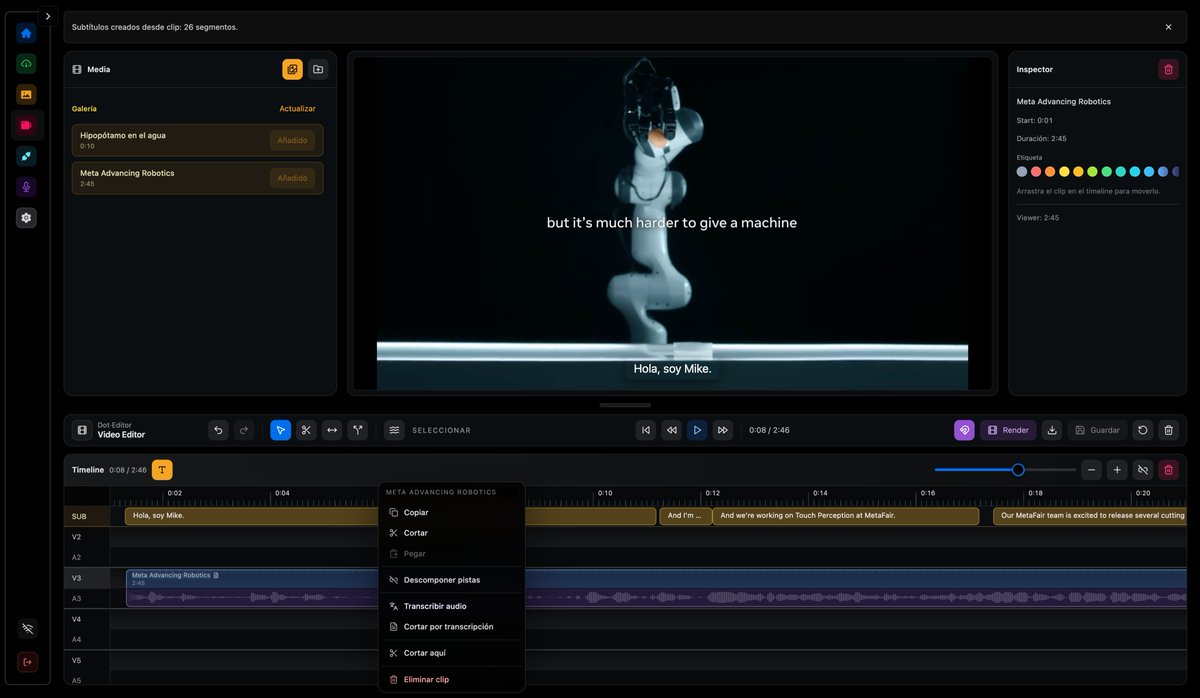
Task: Choose Transcribir audio from context menu
Action: tap(451, 606)
